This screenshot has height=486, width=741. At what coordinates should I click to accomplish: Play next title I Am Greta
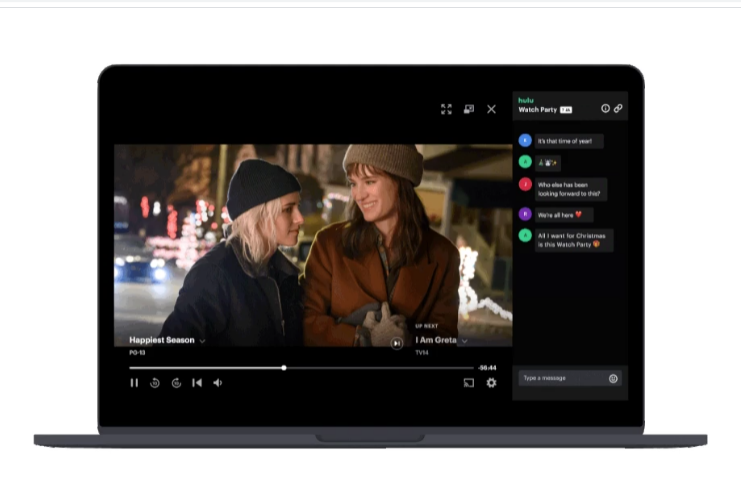[x=397, y=343]
